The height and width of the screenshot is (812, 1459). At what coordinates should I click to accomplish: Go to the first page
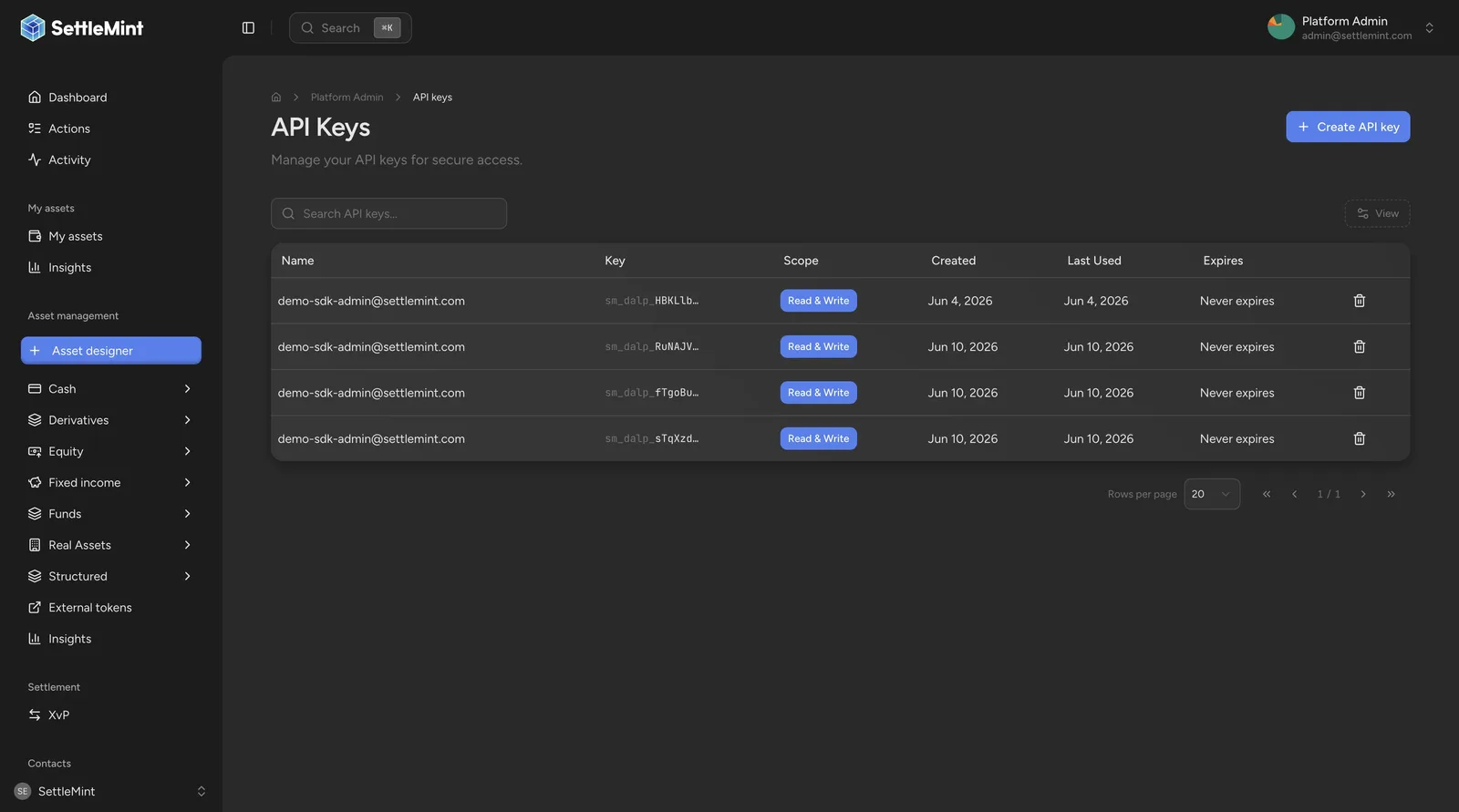(x=1267, y=494)
